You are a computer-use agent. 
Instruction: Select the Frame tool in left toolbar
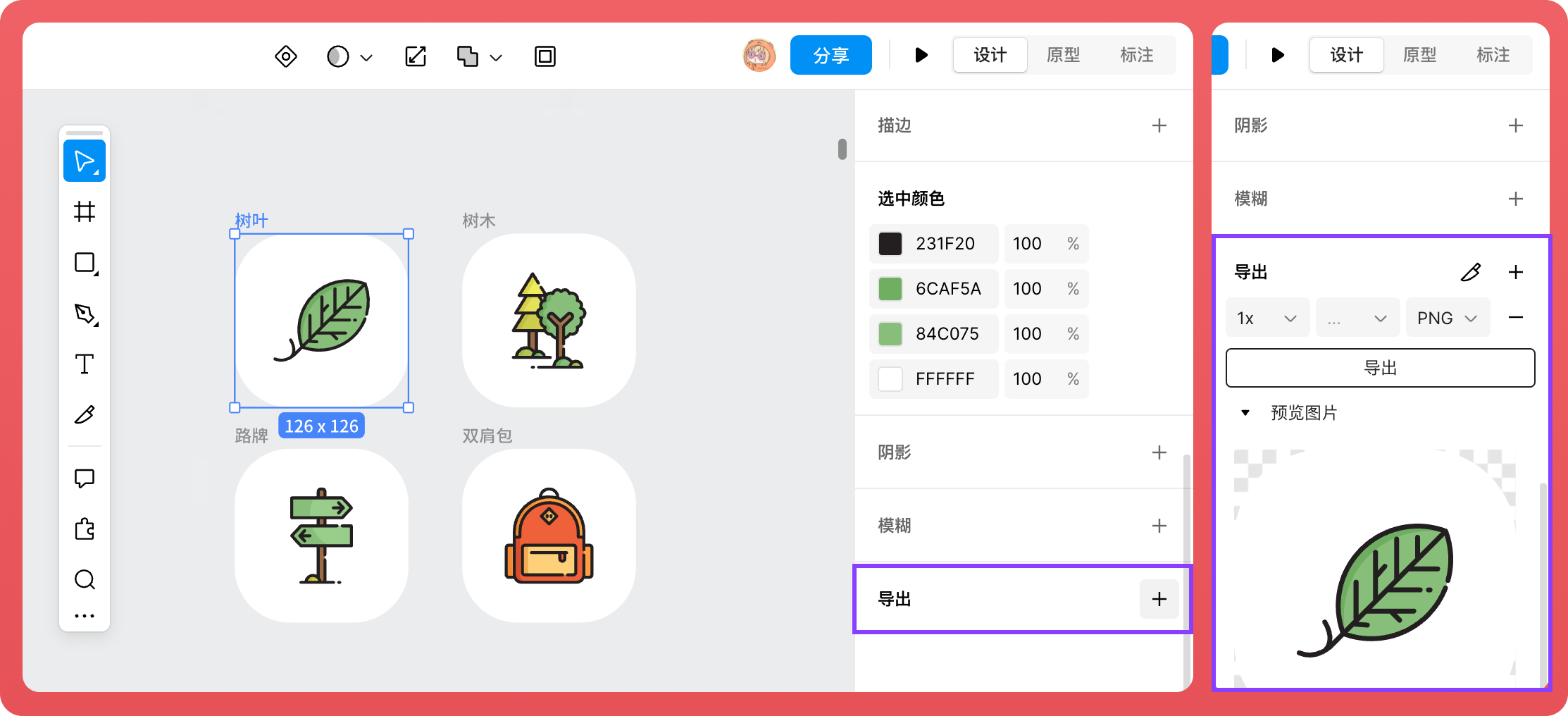(x=85, y=211)
